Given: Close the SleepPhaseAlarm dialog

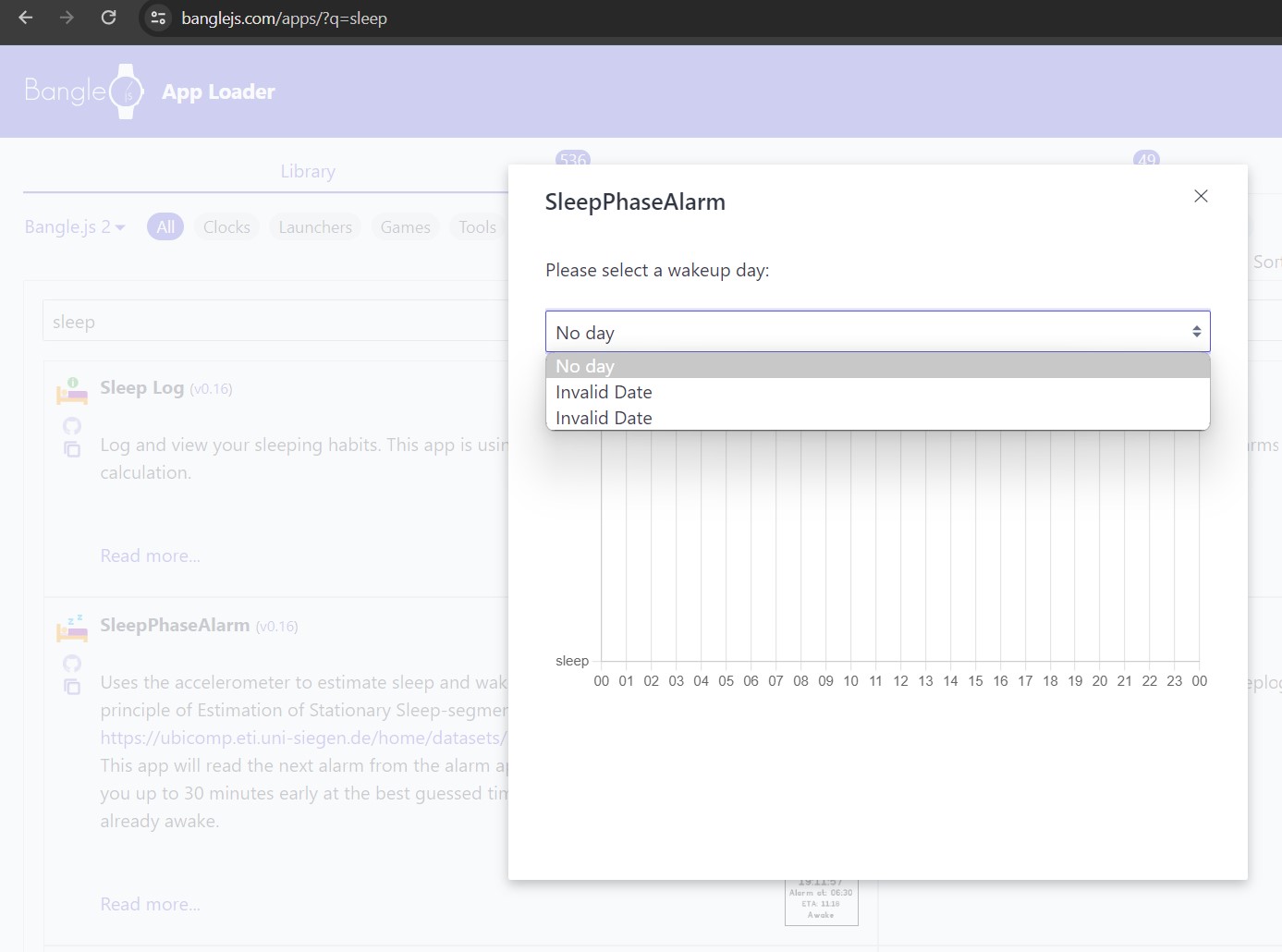Looking at the screenshot, I should tap(1201, 196).
